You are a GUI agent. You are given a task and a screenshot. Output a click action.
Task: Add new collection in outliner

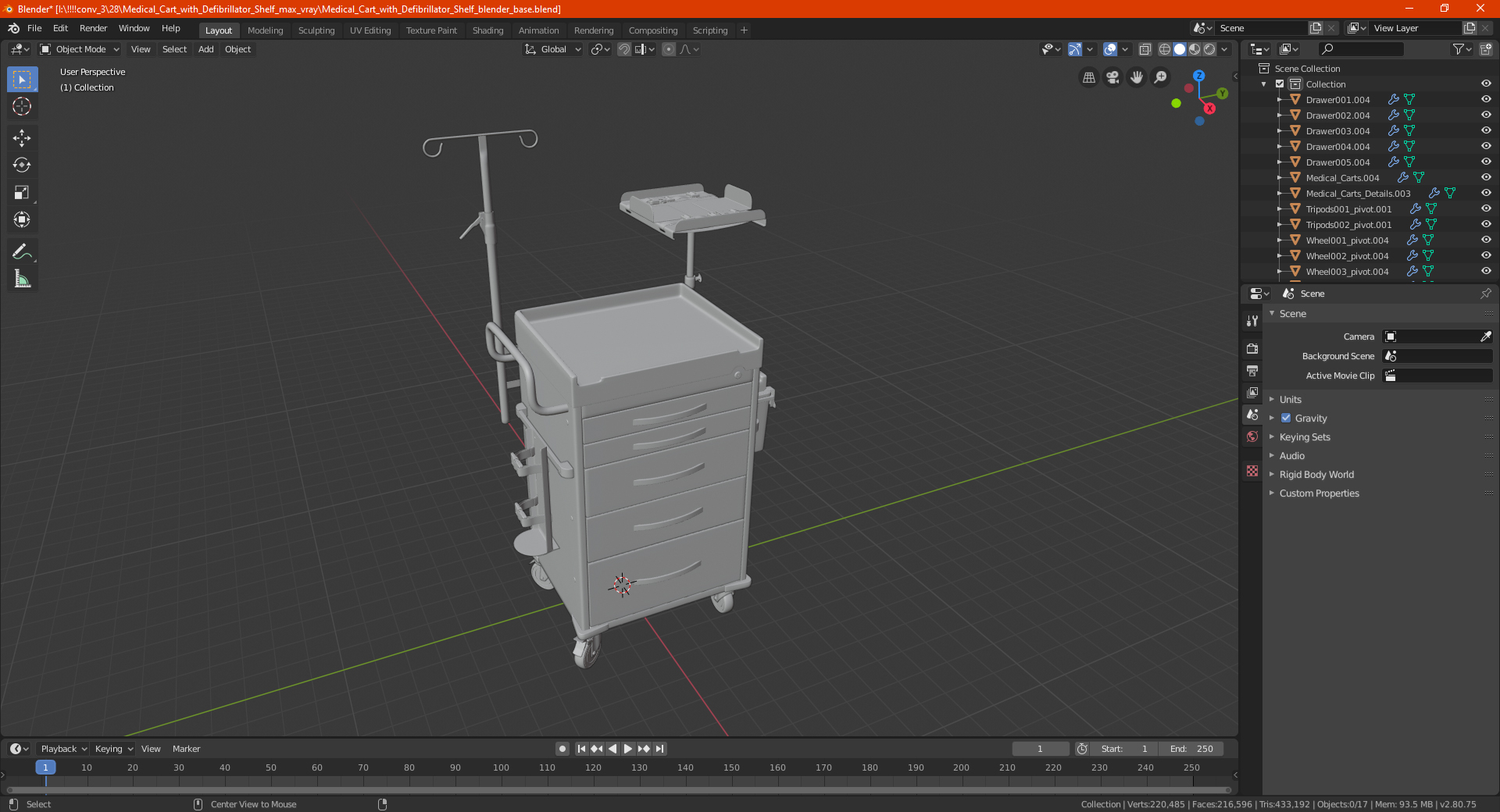click(1485, 49)
